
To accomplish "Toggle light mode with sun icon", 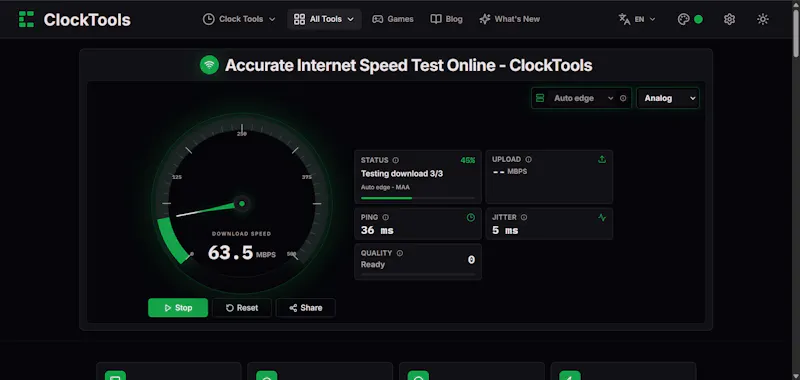I will (x=763, y=19).
